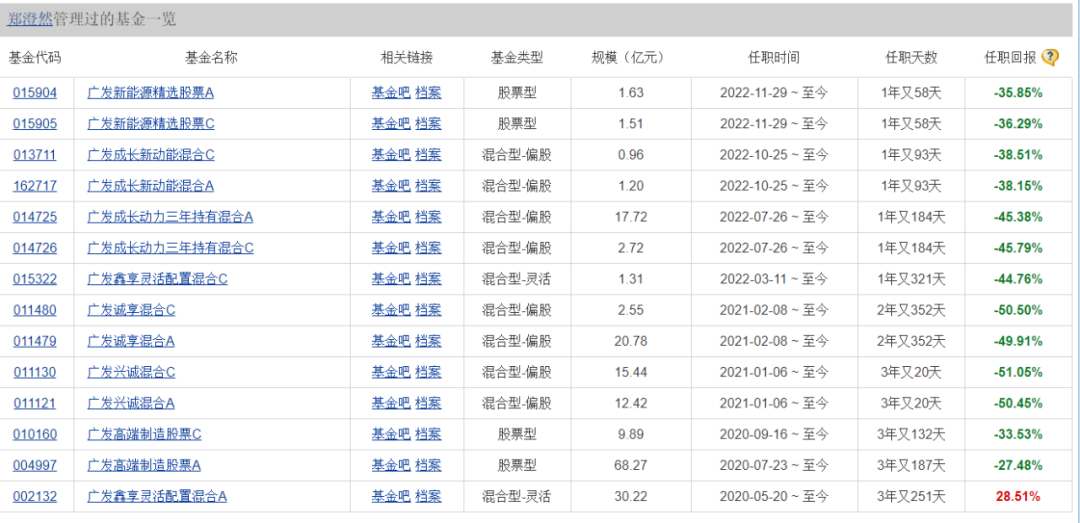Open 档案 for 广发诚享混合C row

pyautogui.click(x=428, y=310)
